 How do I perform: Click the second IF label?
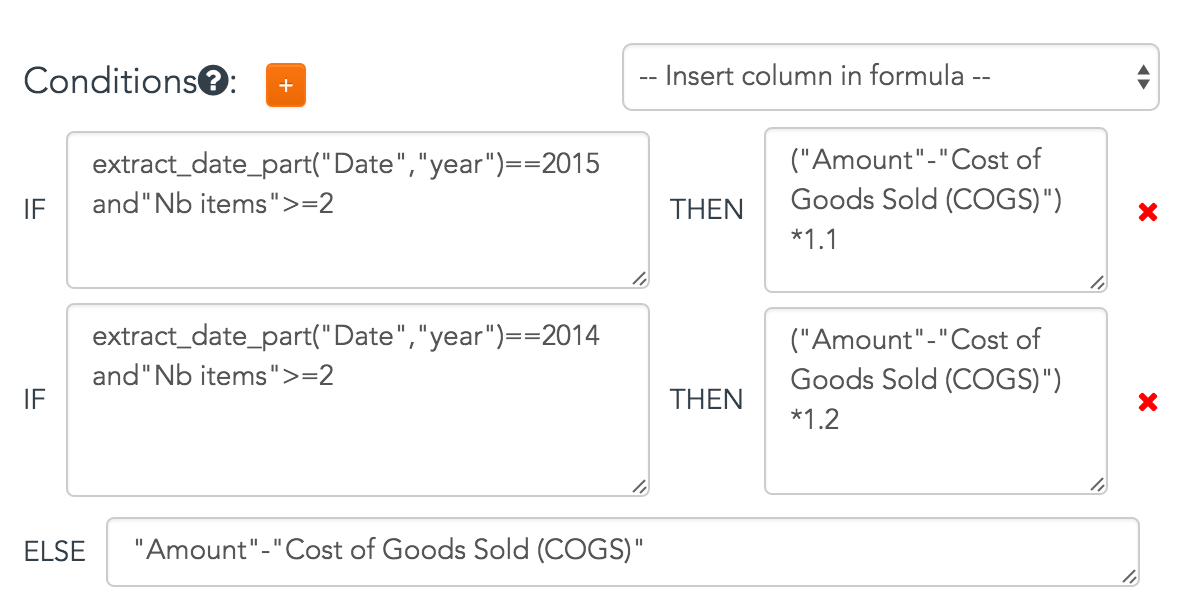(35, 400)
